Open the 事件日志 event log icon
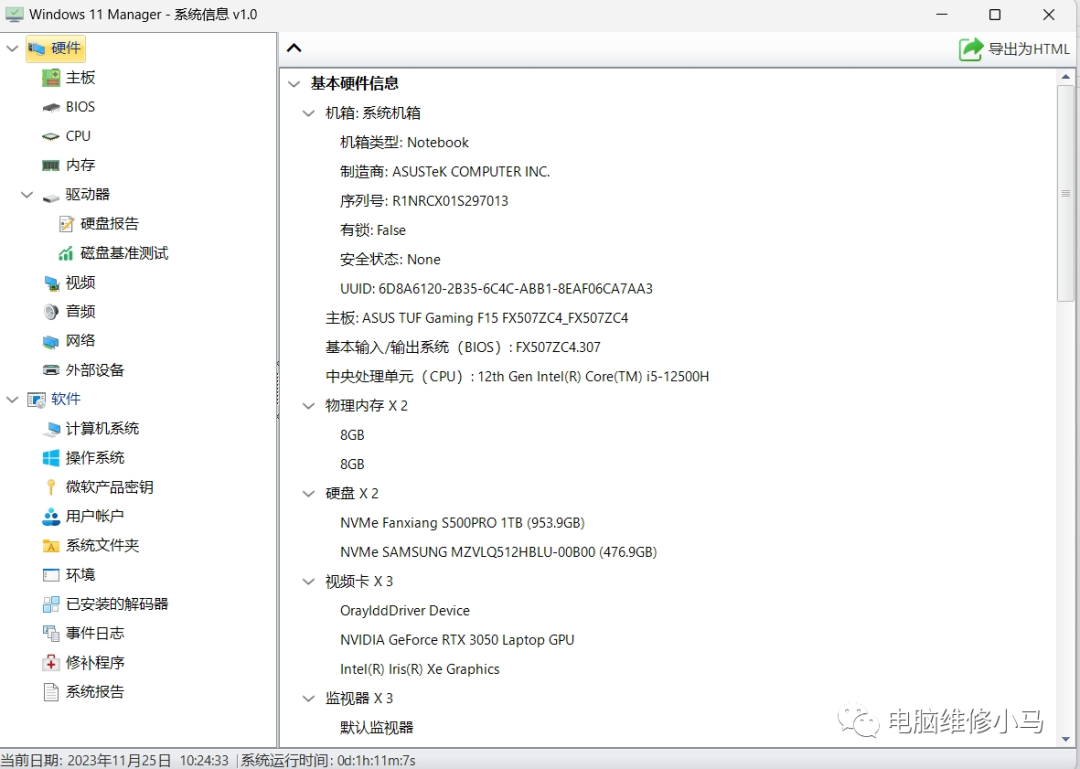Screen dimensions: 1080x769 pyautogui.click(x=51, y=633)
